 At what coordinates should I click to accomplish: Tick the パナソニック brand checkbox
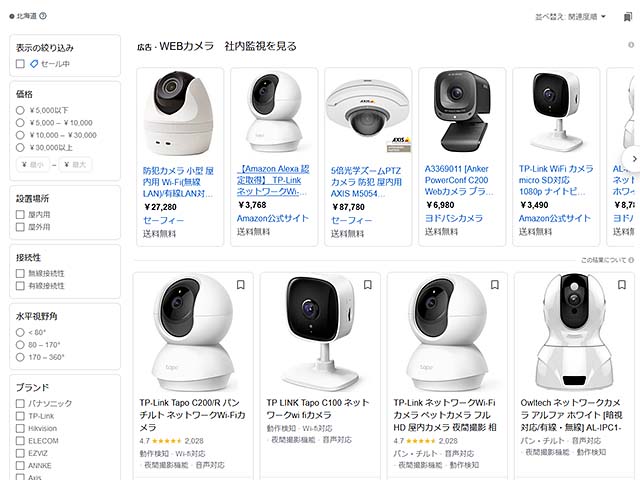[20, 403]
